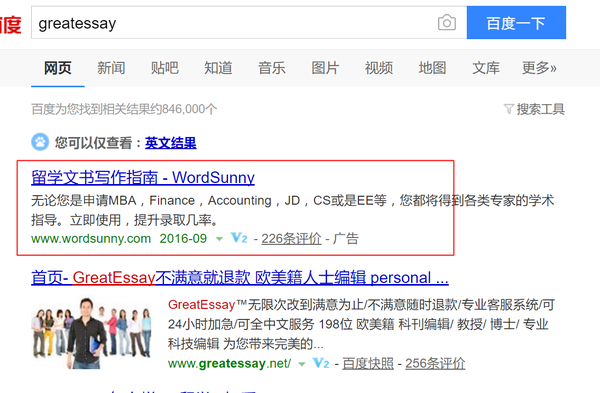The width and height of the screenshot is (600, 393).
Task: Open the 更多» menu
Action: click(539, 68)
